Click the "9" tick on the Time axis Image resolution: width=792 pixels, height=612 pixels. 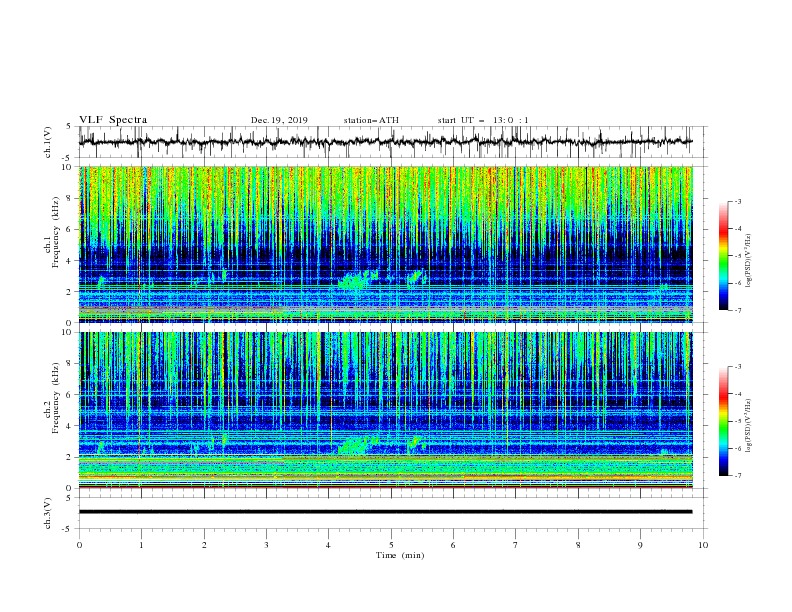640,545
